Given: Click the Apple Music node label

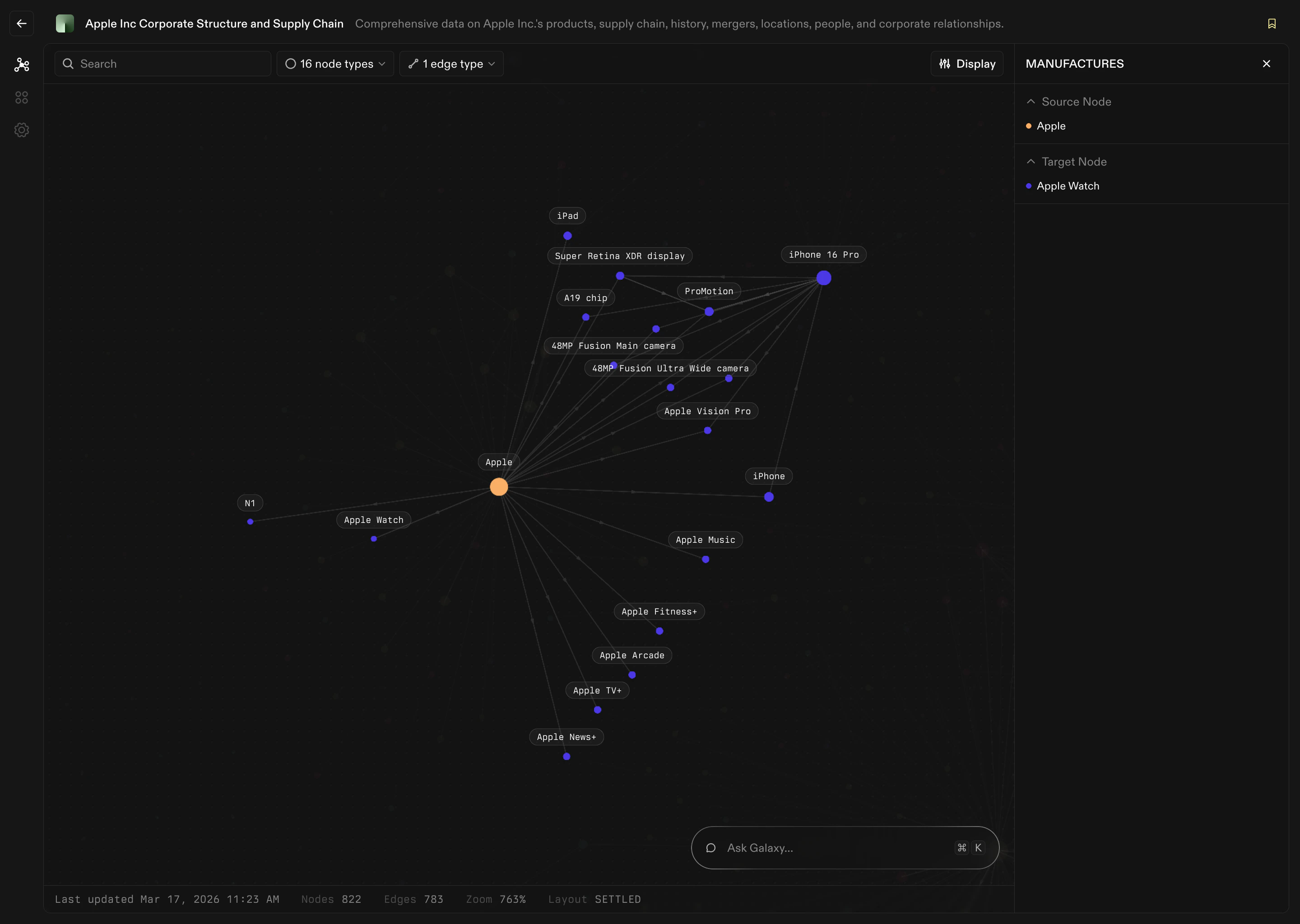Looking at the screenshot, I should coord(705,540).
